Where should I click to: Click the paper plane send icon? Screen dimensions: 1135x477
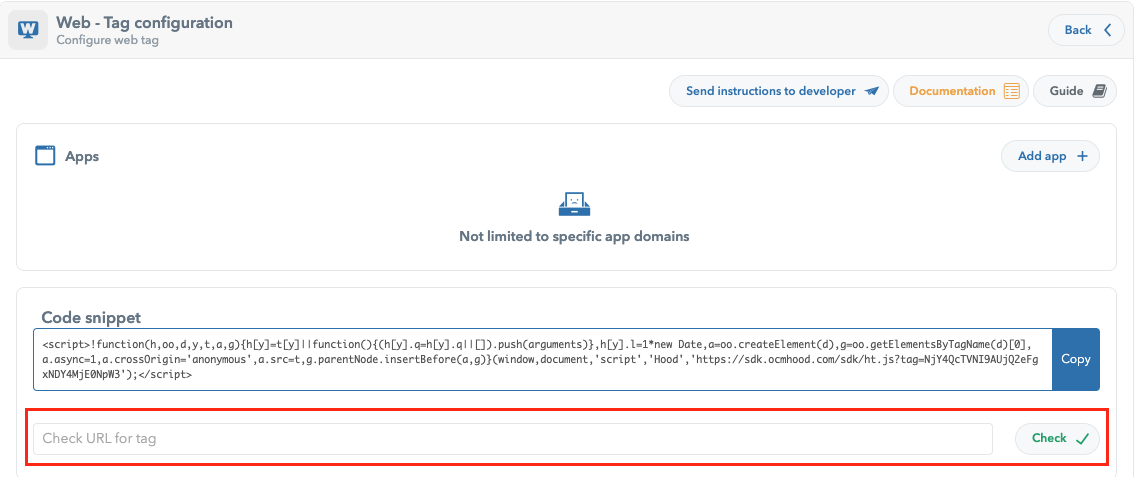pos(872,91)
